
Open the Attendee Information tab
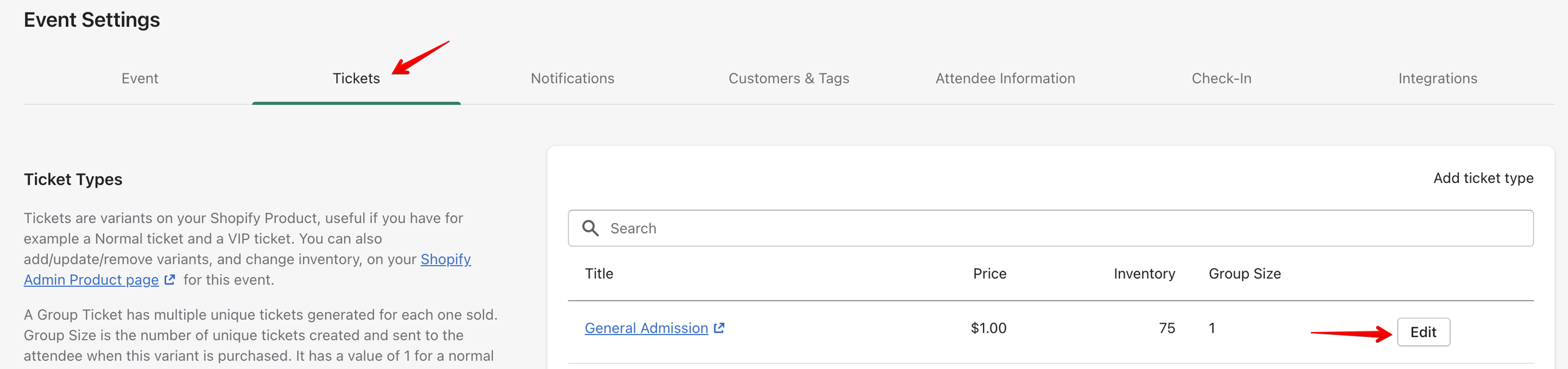1005,78
